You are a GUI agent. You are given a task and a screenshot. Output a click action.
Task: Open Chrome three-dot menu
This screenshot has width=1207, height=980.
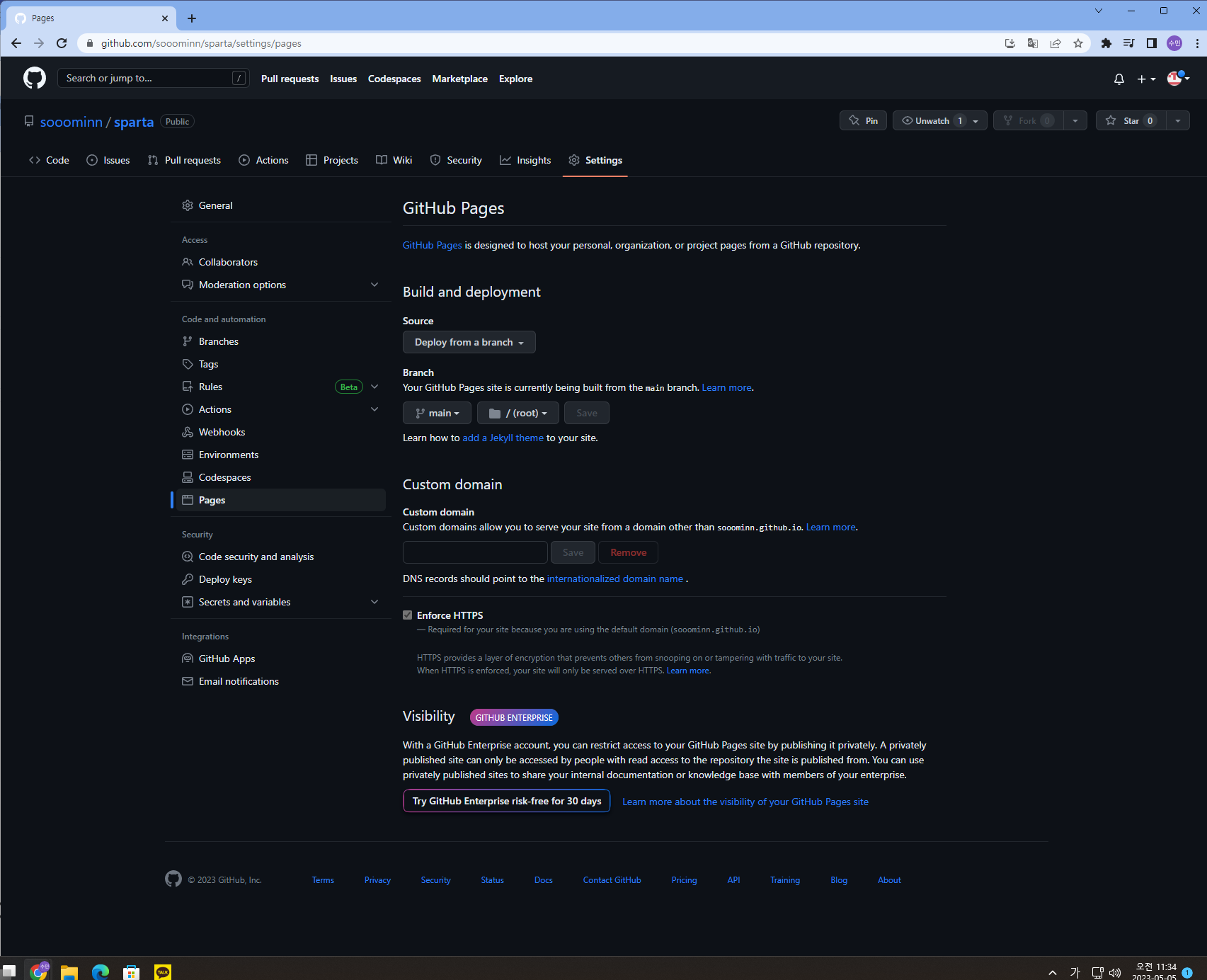tap(1197, 43)
